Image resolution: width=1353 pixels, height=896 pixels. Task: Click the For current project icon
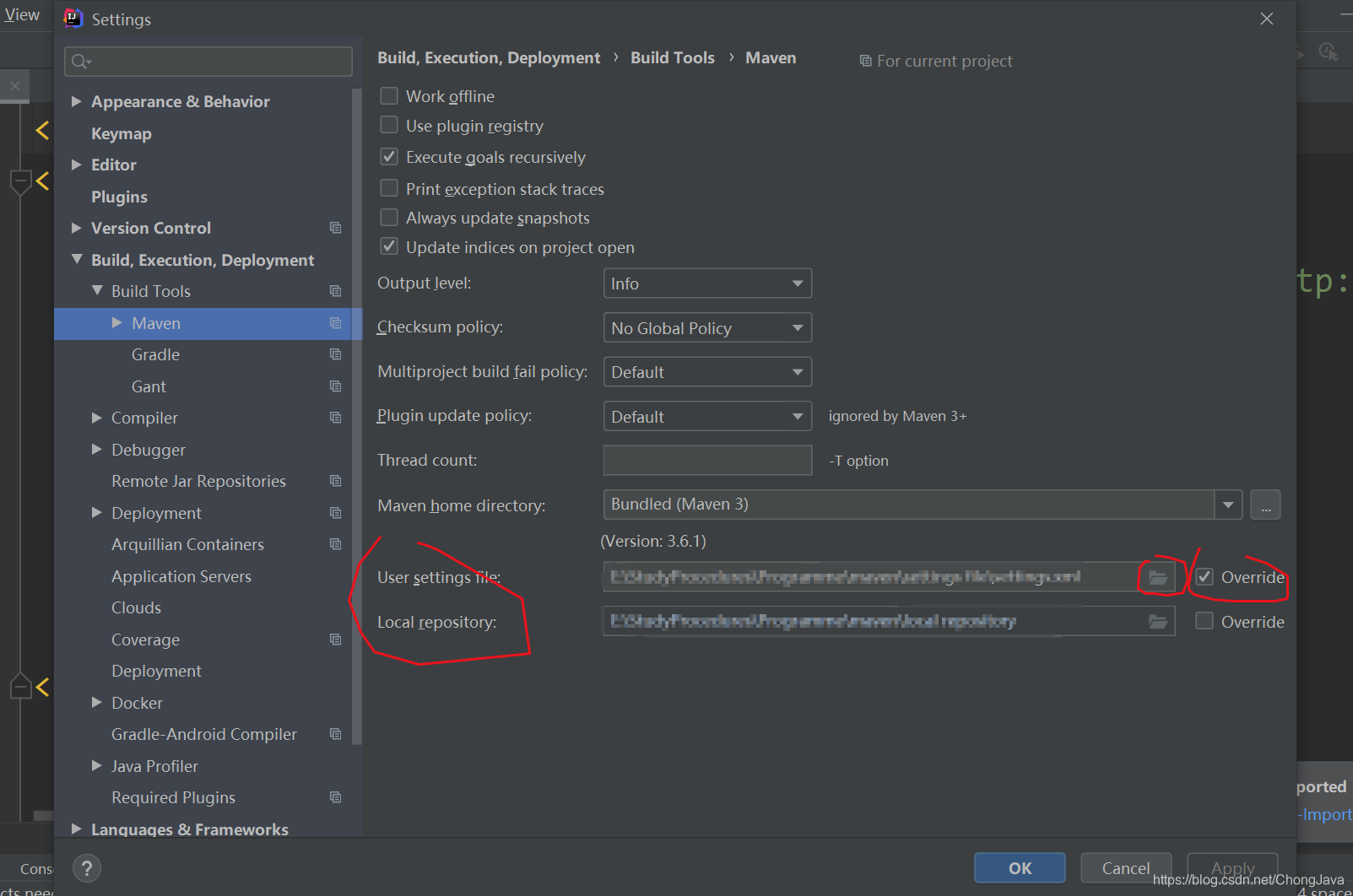click(865, 61)
